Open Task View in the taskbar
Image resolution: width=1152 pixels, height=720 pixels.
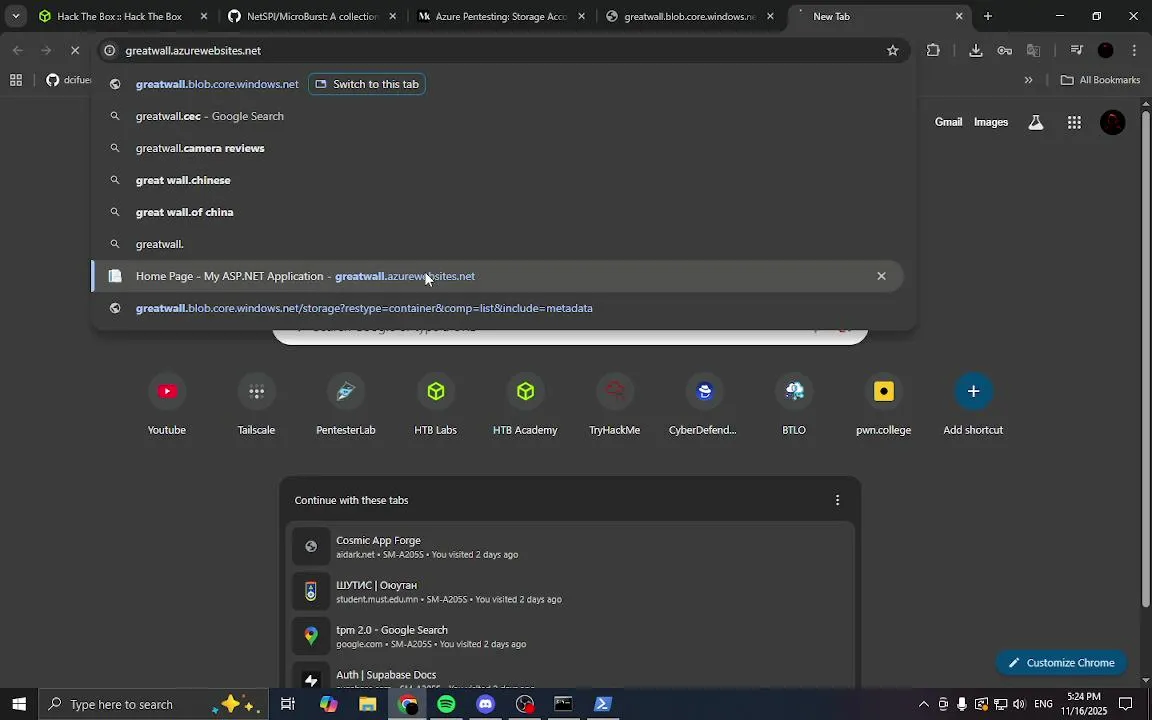288,704
